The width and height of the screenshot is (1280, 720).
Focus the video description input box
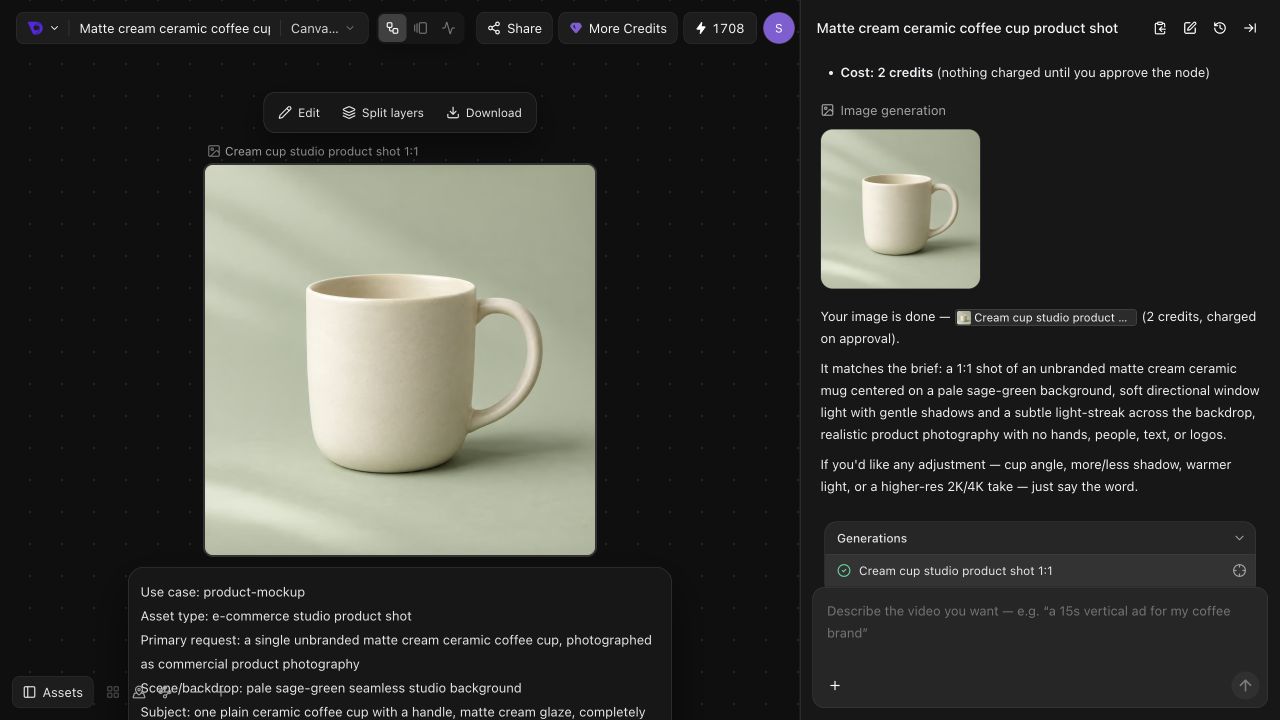point(1040,622)
